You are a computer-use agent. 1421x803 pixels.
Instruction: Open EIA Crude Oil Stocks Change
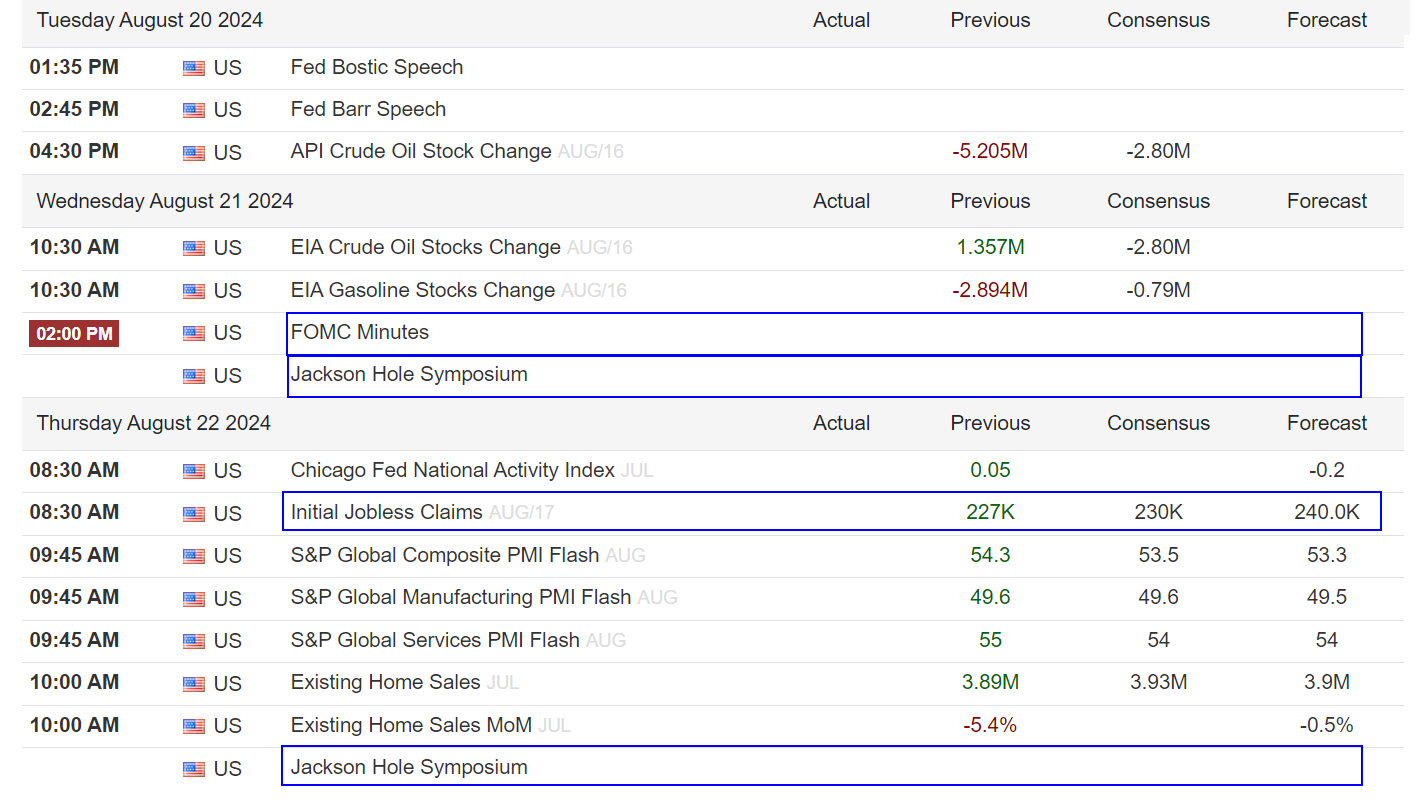click(x=425, y=247)
